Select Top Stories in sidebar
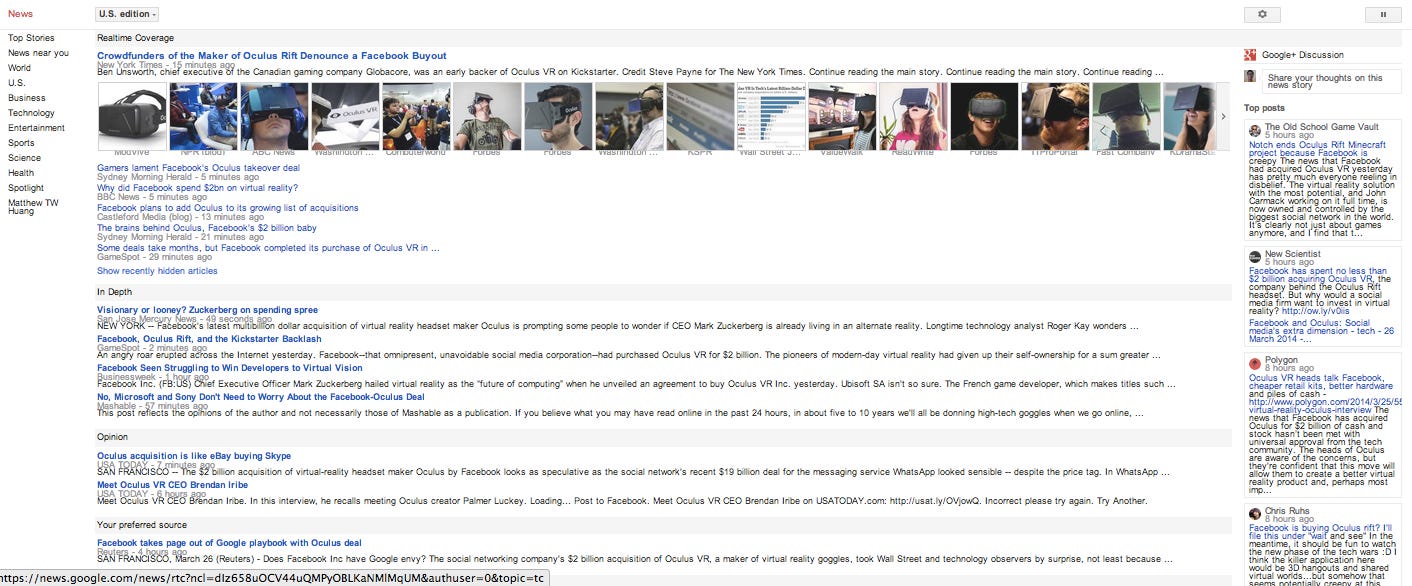The width and height of the screenshot is (1412, 586). (x=31, y=38)
